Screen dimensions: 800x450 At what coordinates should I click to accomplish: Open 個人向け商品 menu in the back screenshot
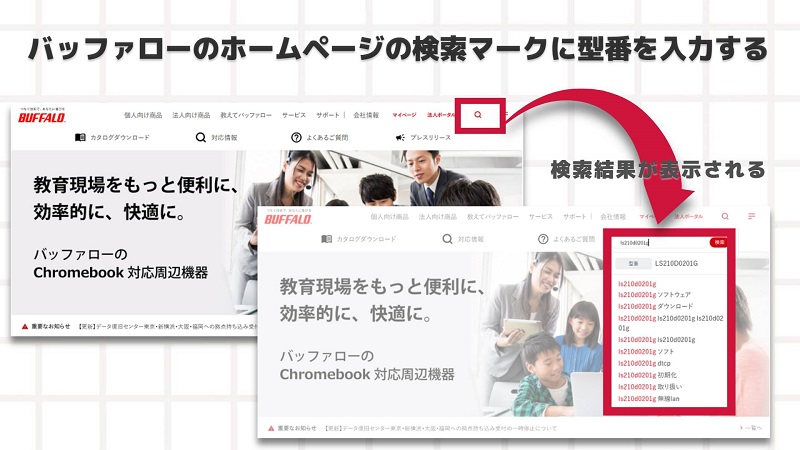coord(143,115)
